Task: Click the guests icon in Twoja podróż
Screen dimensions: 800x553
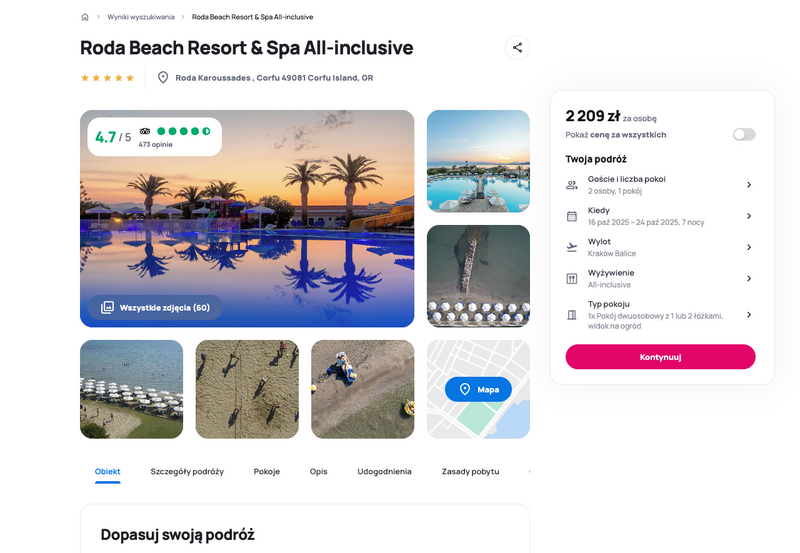Action: tap(572, 185)
